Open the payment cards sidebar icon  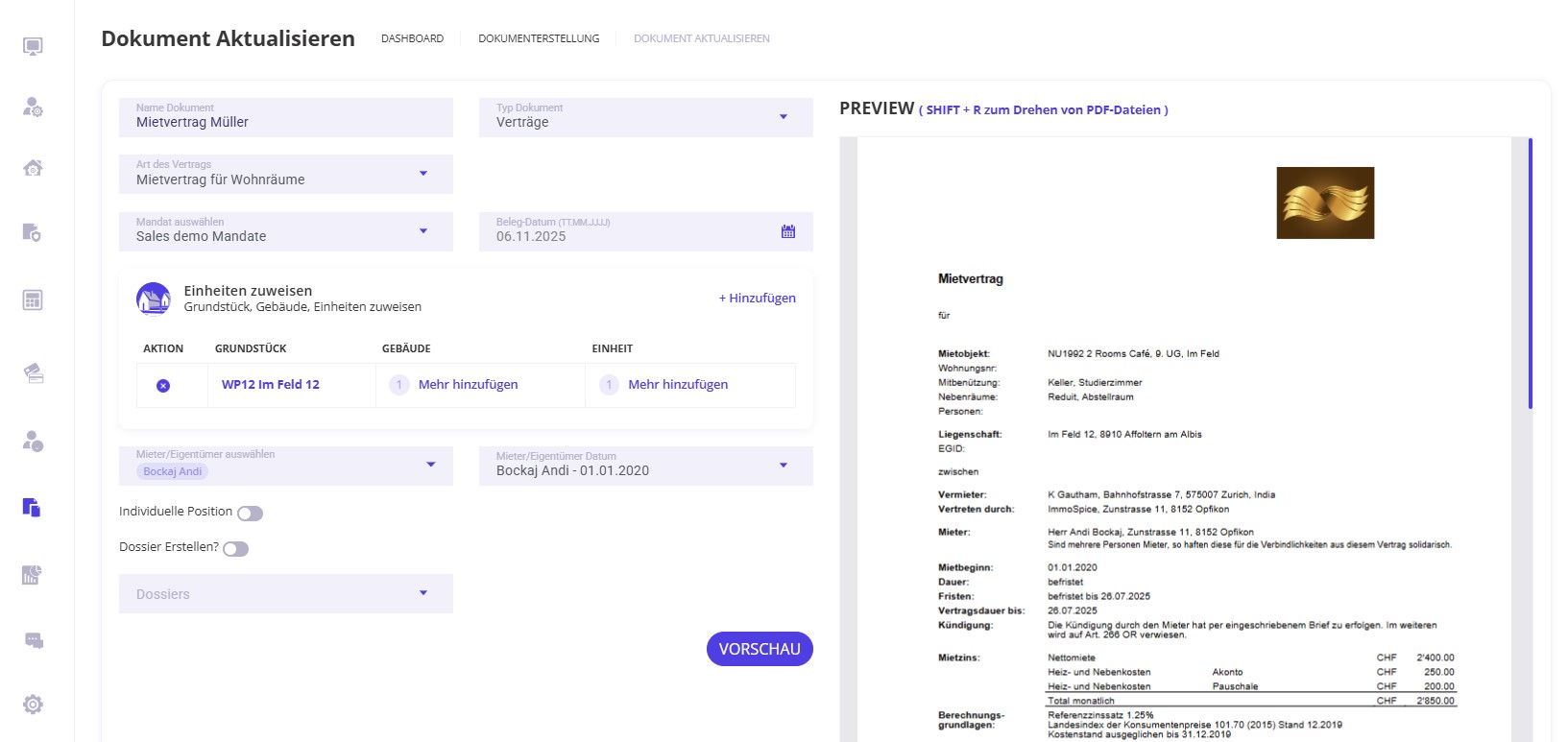33,373
